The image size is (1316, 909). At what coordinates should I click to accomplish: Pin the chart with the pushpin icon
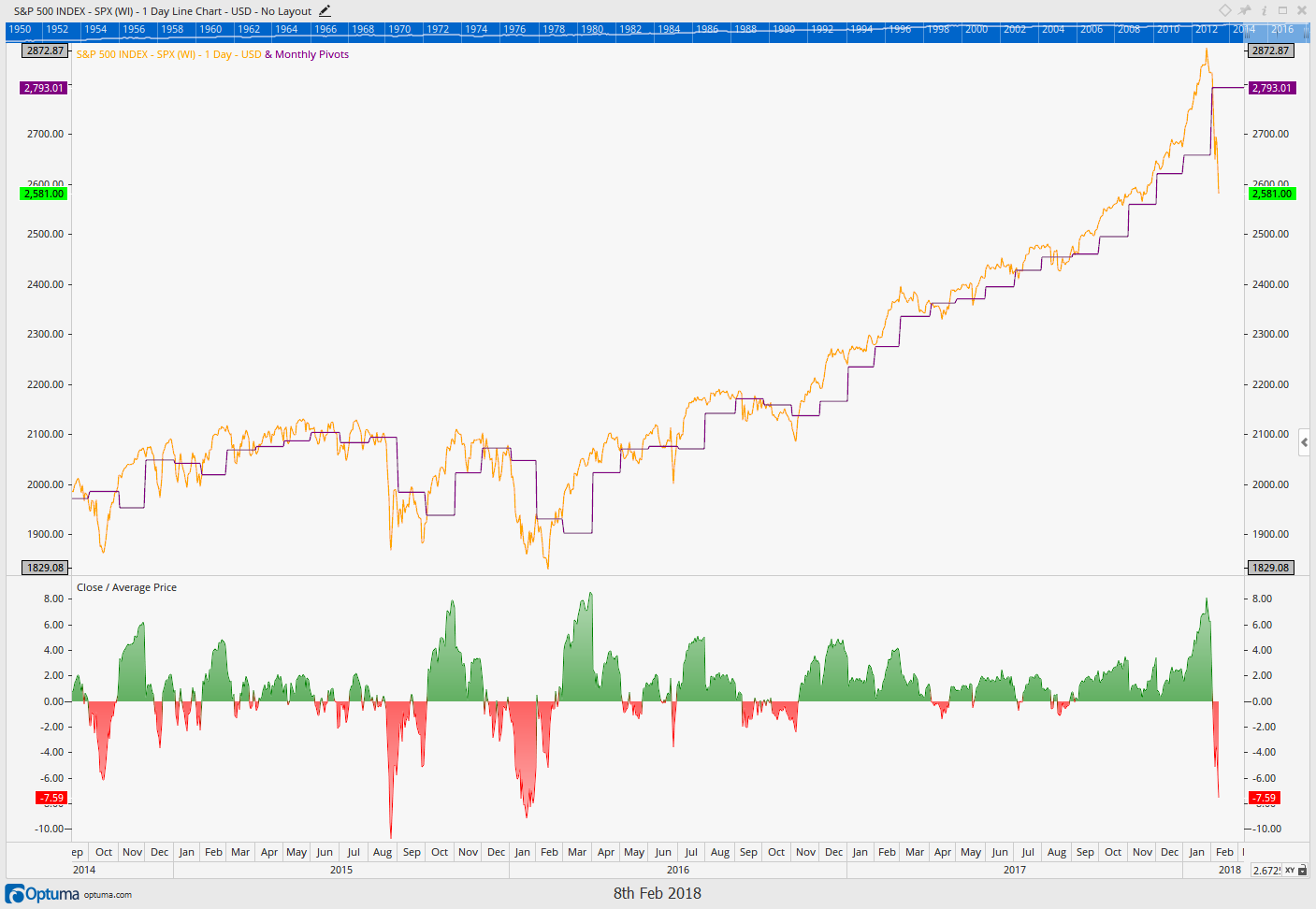point(1245,11)
